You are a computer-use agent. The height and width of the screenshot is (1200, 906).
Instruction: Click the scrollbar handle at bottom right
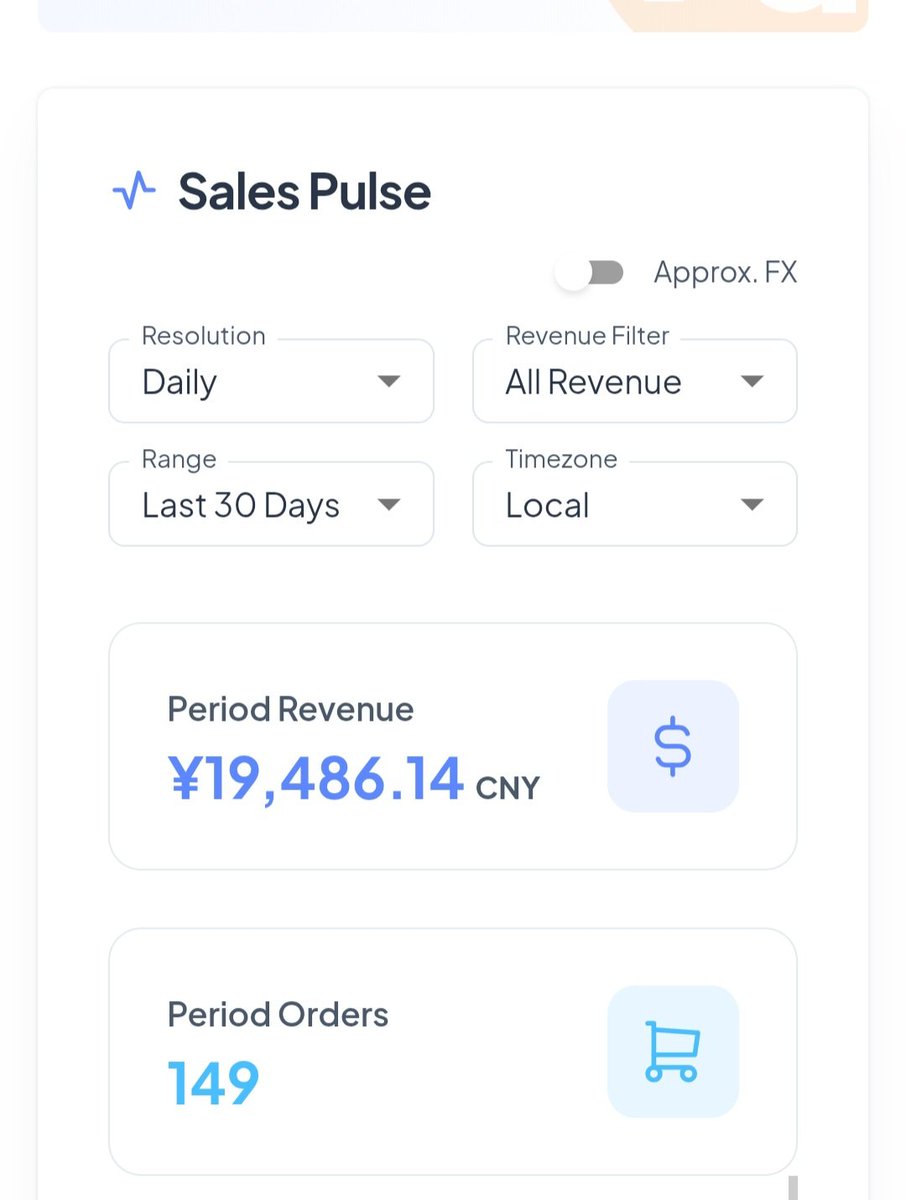793,1188
